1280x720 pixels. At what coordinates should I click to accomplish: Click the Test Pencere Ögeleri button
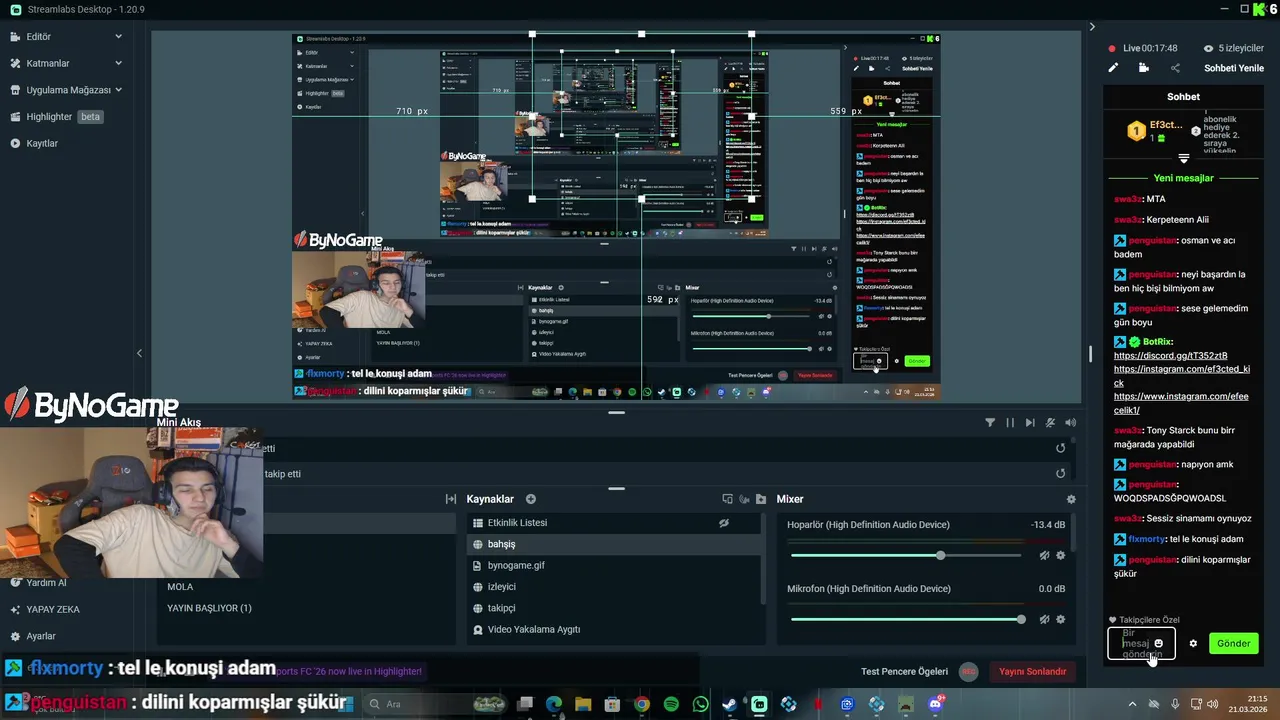pyautogui.click(x=904, y=671)
